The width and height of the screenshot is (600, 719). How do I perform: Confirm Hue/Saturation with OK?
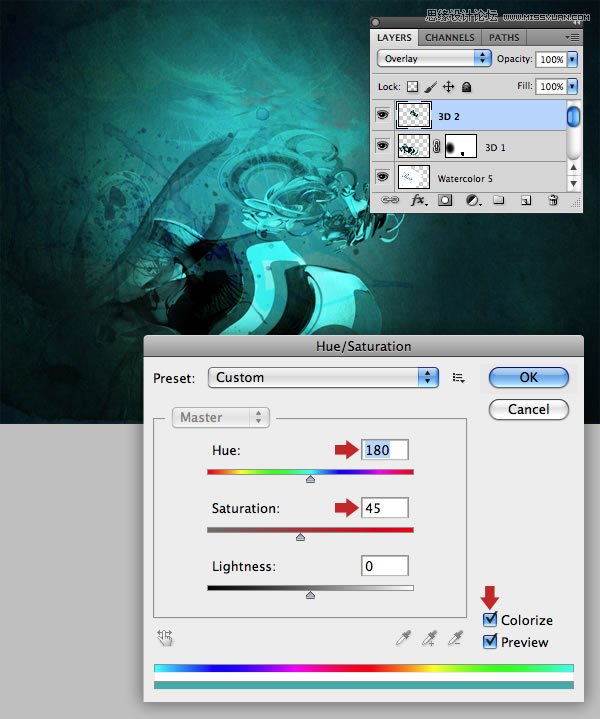tap(528, 377)
